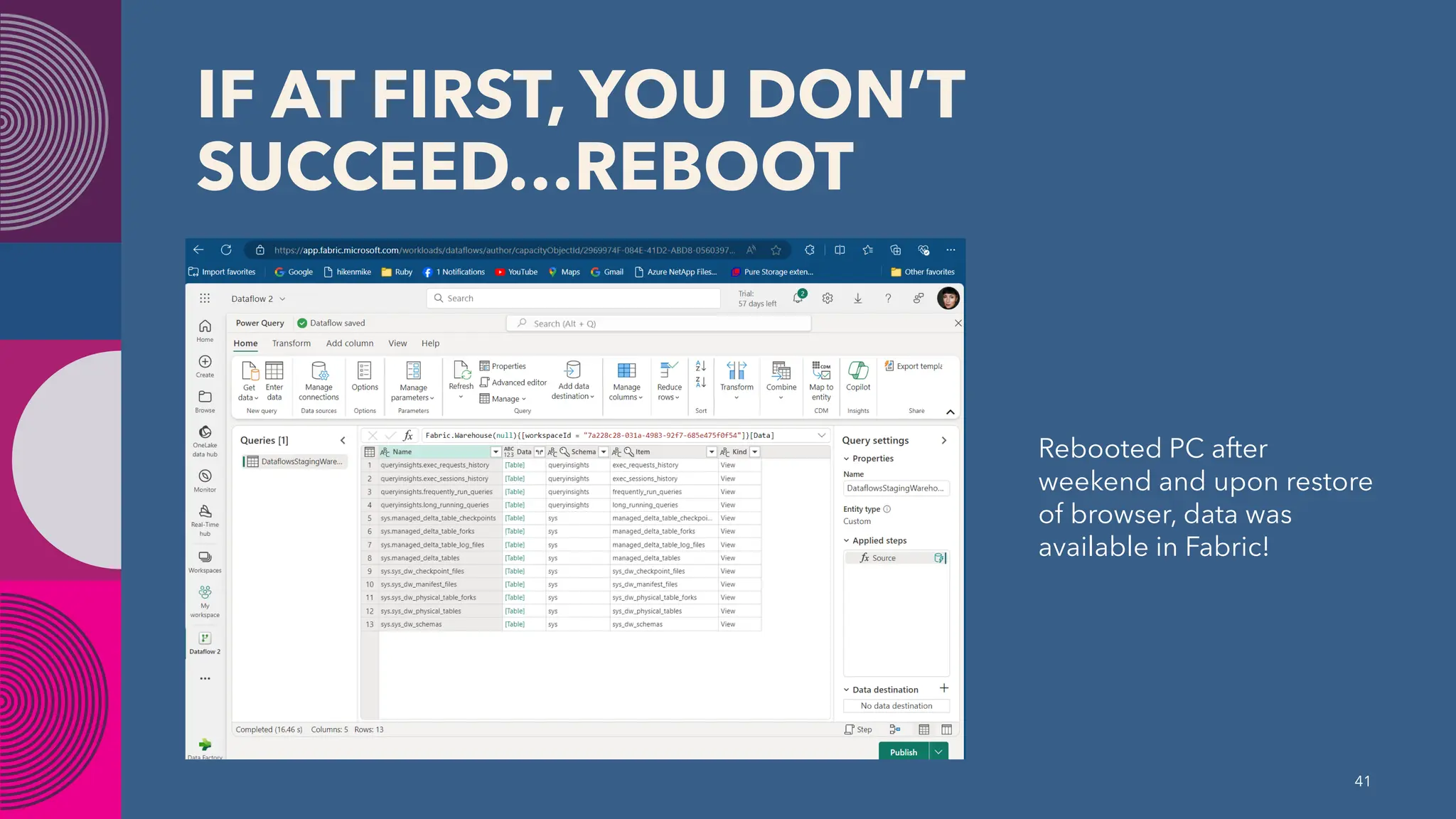Open Options in the ribbon

coord(365,377)
